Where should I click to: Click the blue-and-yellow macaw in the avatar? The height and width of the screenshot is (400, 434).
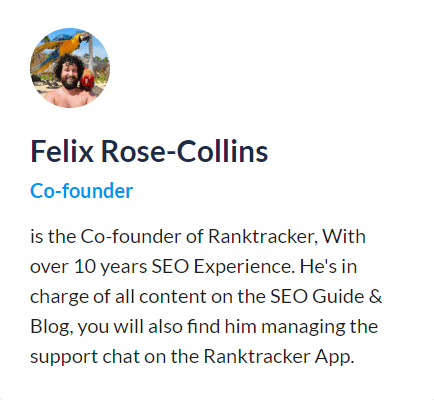(x=60, y=48)
